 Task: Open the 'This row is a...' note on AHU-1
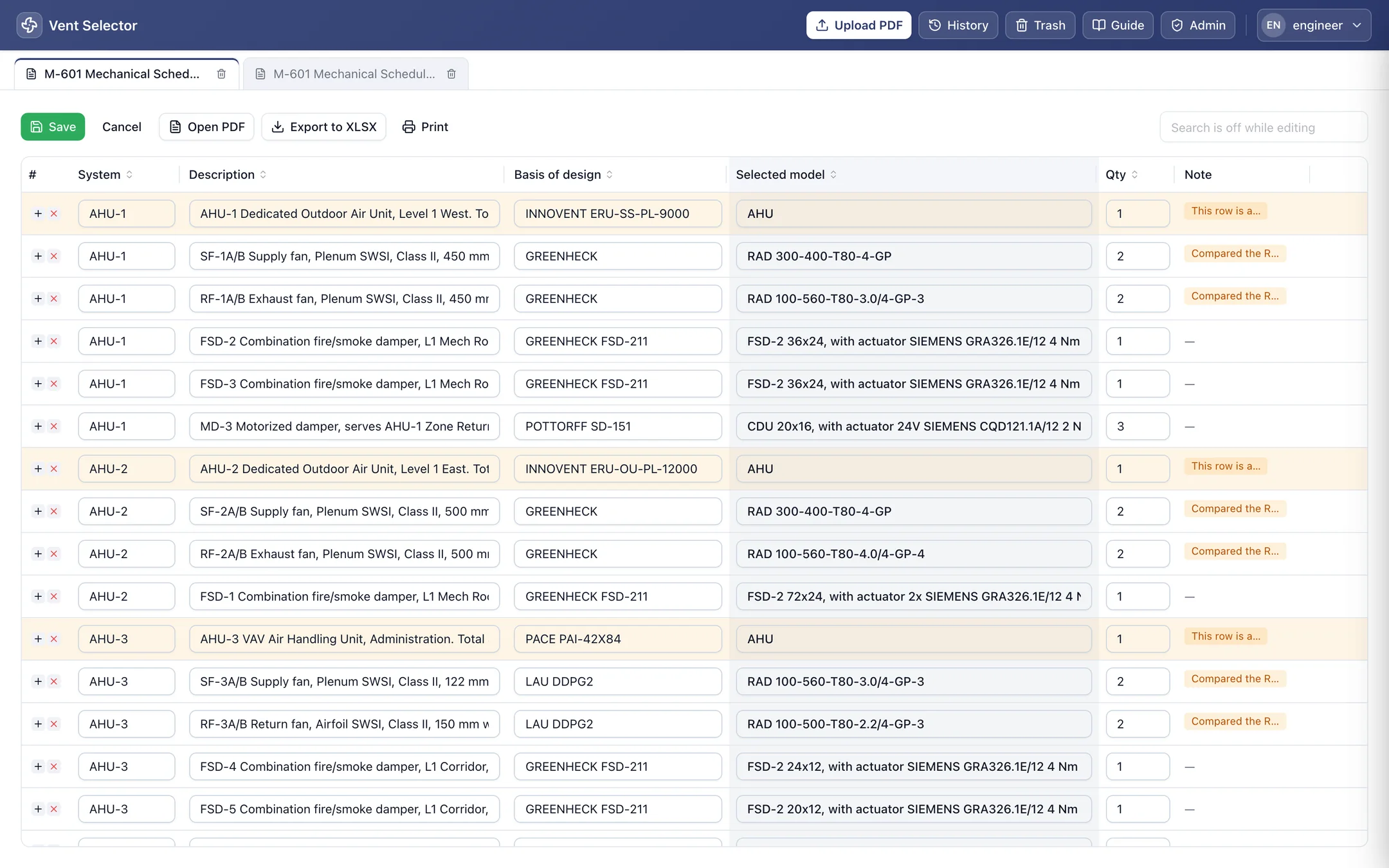pyautogui.click(x=1225, y=211)
